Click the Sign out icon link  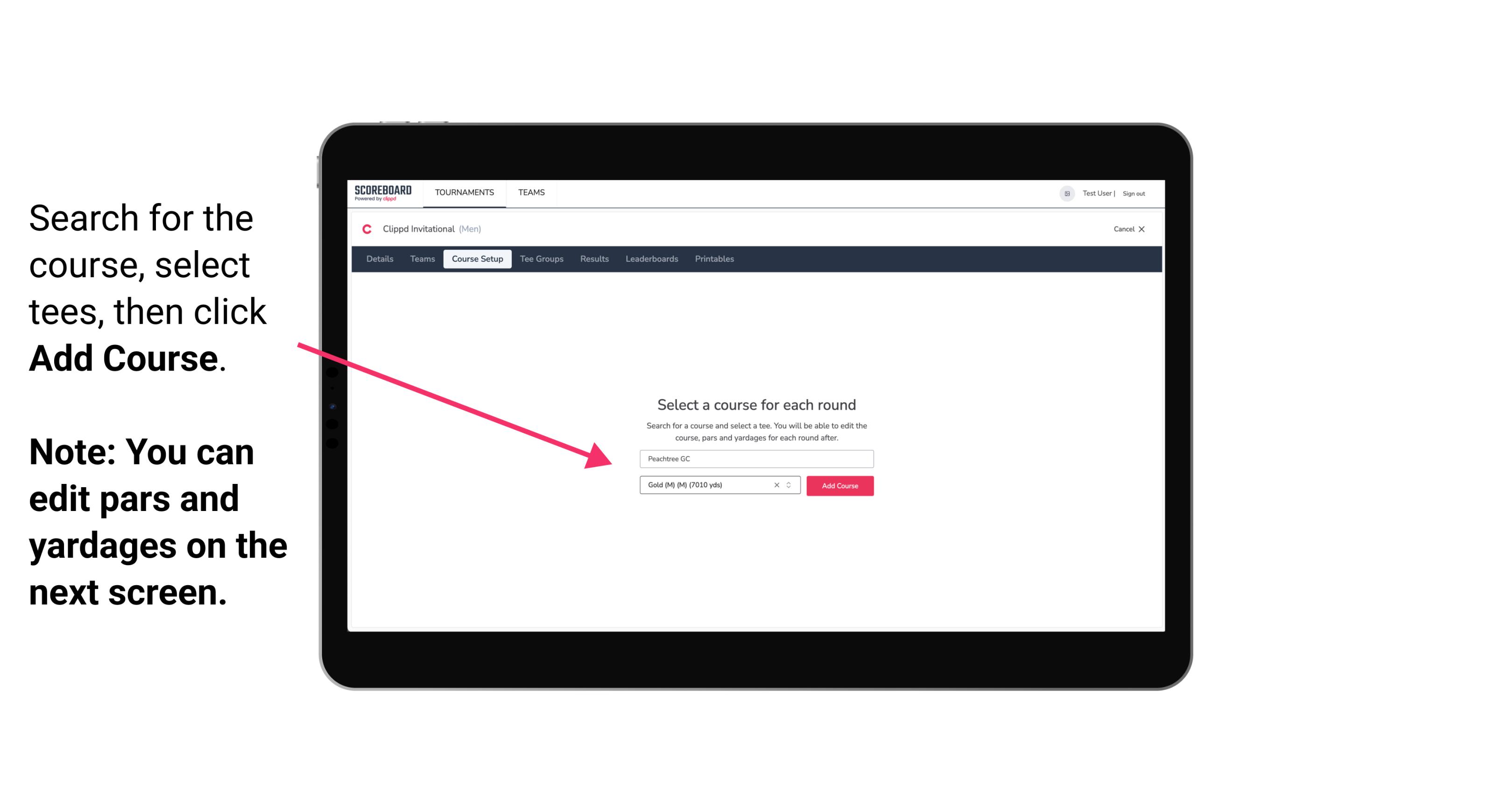tap(1134, 193)
